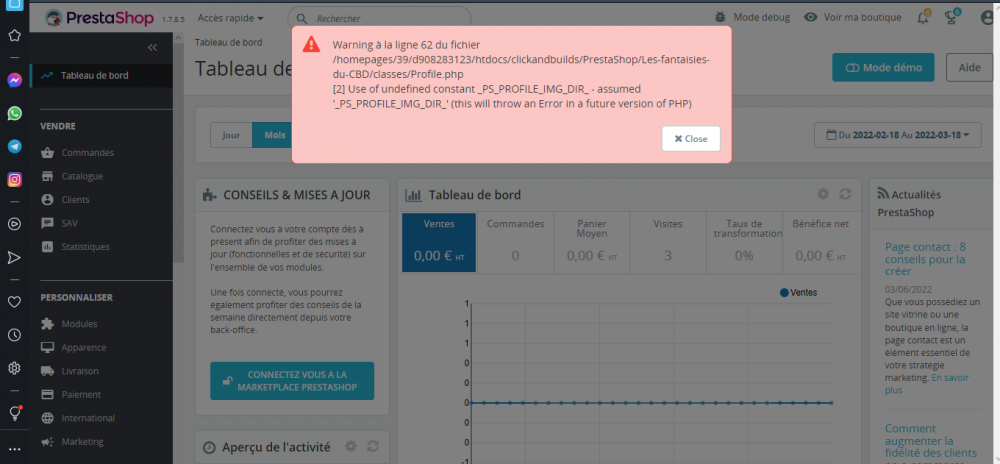Select the Taux de transformation KPI tab
Viewport: 1000px width, 464px height.
(744, 242)
